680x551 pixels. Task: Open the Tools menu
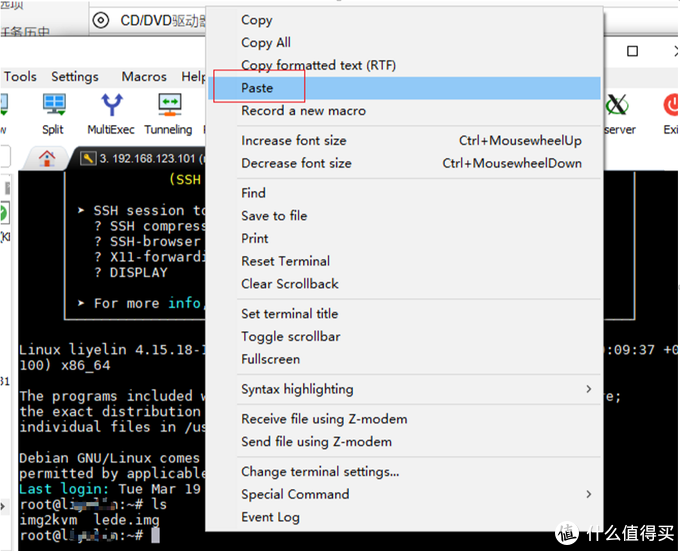20,77
